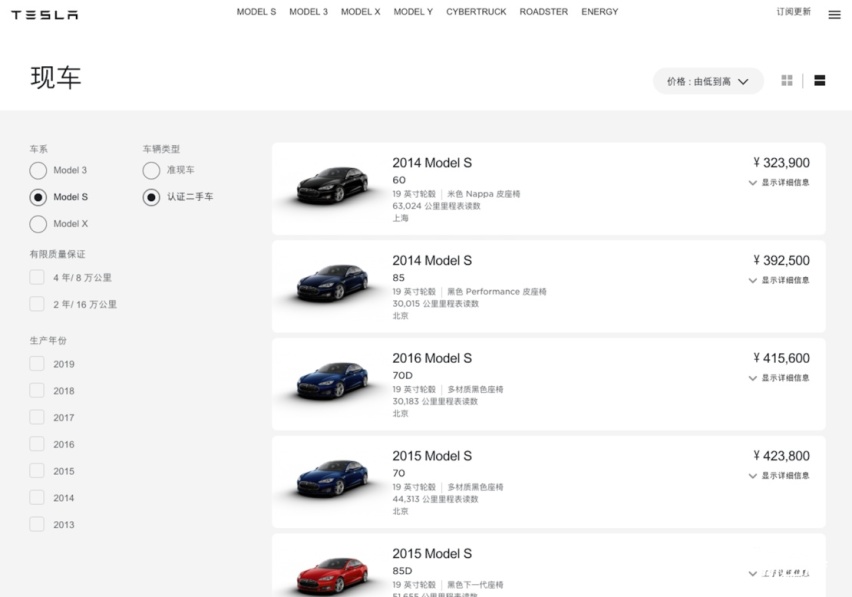This screenshot has width=852, height=597.
Task: Click the 米色 Nappa 皮座椅 text
Action: (x=484, y=194)
